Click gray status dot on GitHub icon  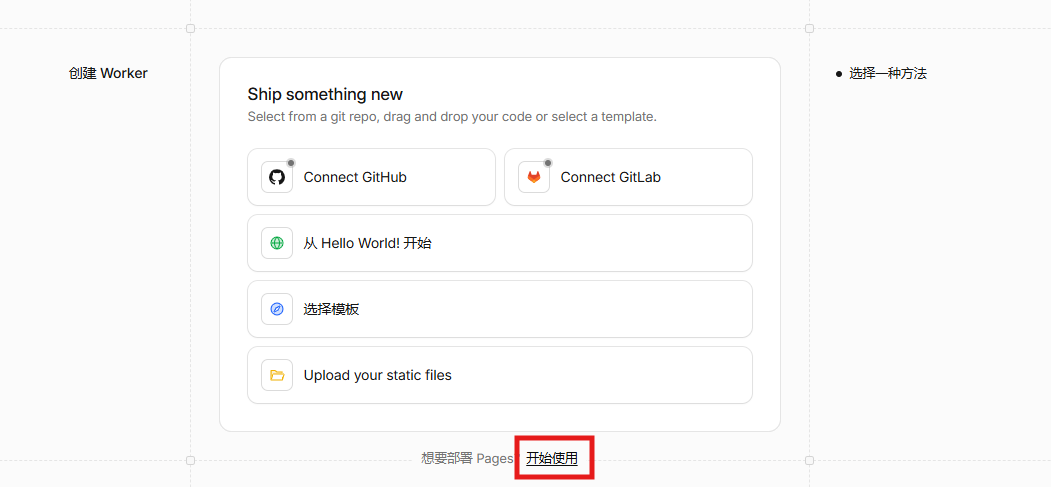[x=291, y=163]
